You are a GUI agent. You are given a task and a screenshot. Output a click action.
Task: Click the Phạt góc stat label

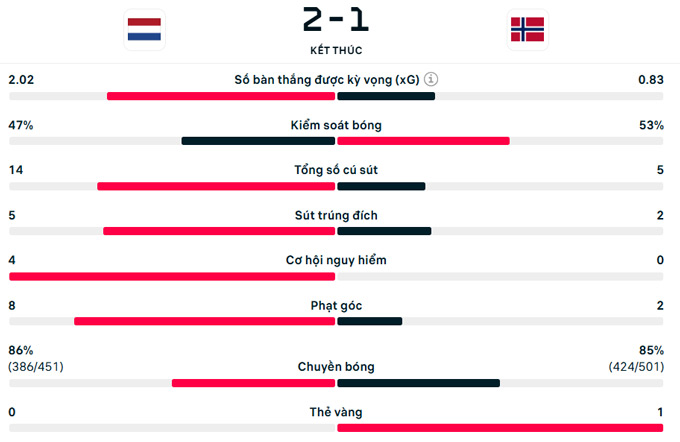click(x=336, y=305)
